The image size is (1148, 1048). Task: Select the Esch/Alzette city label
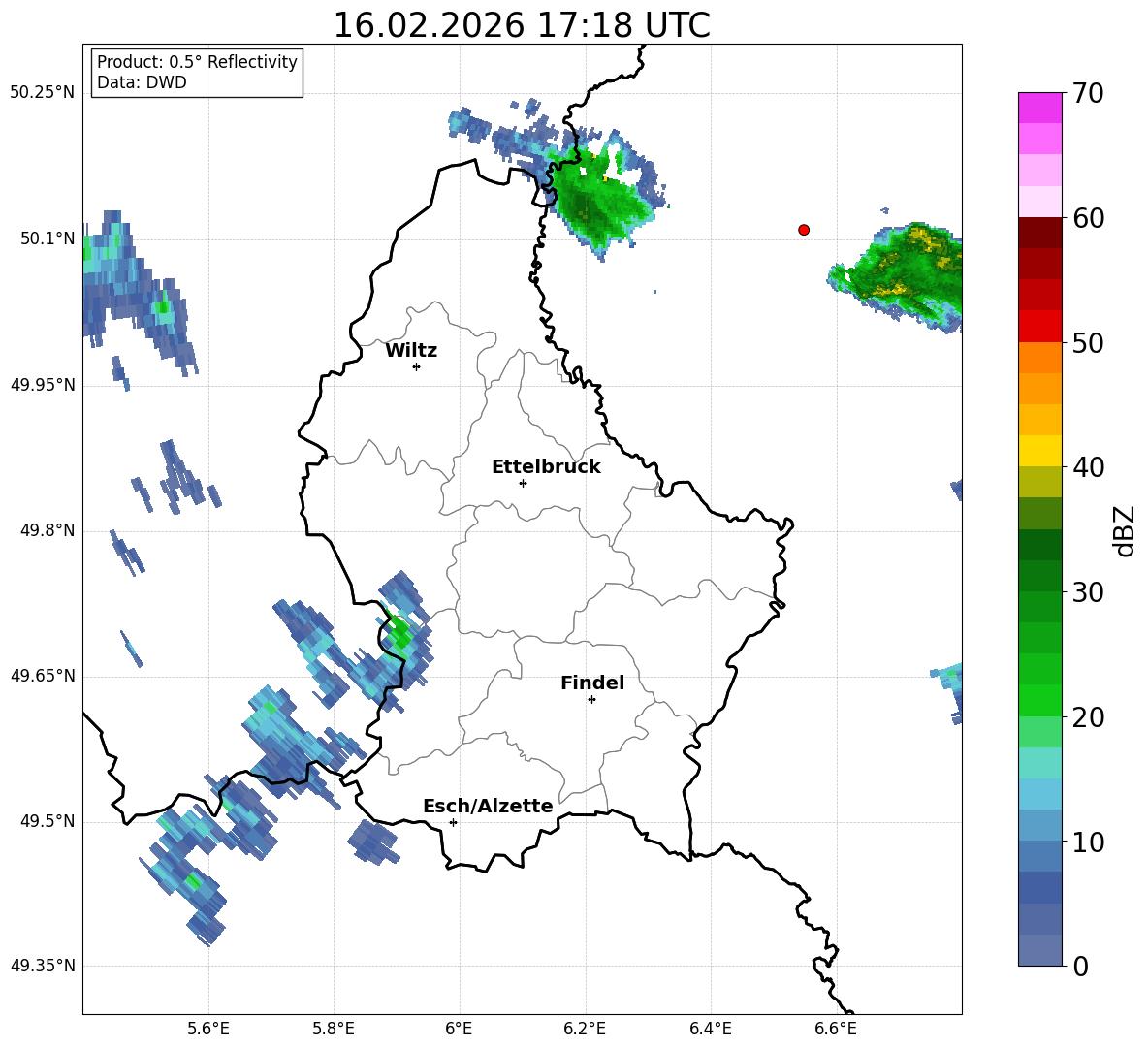[488, 806]
